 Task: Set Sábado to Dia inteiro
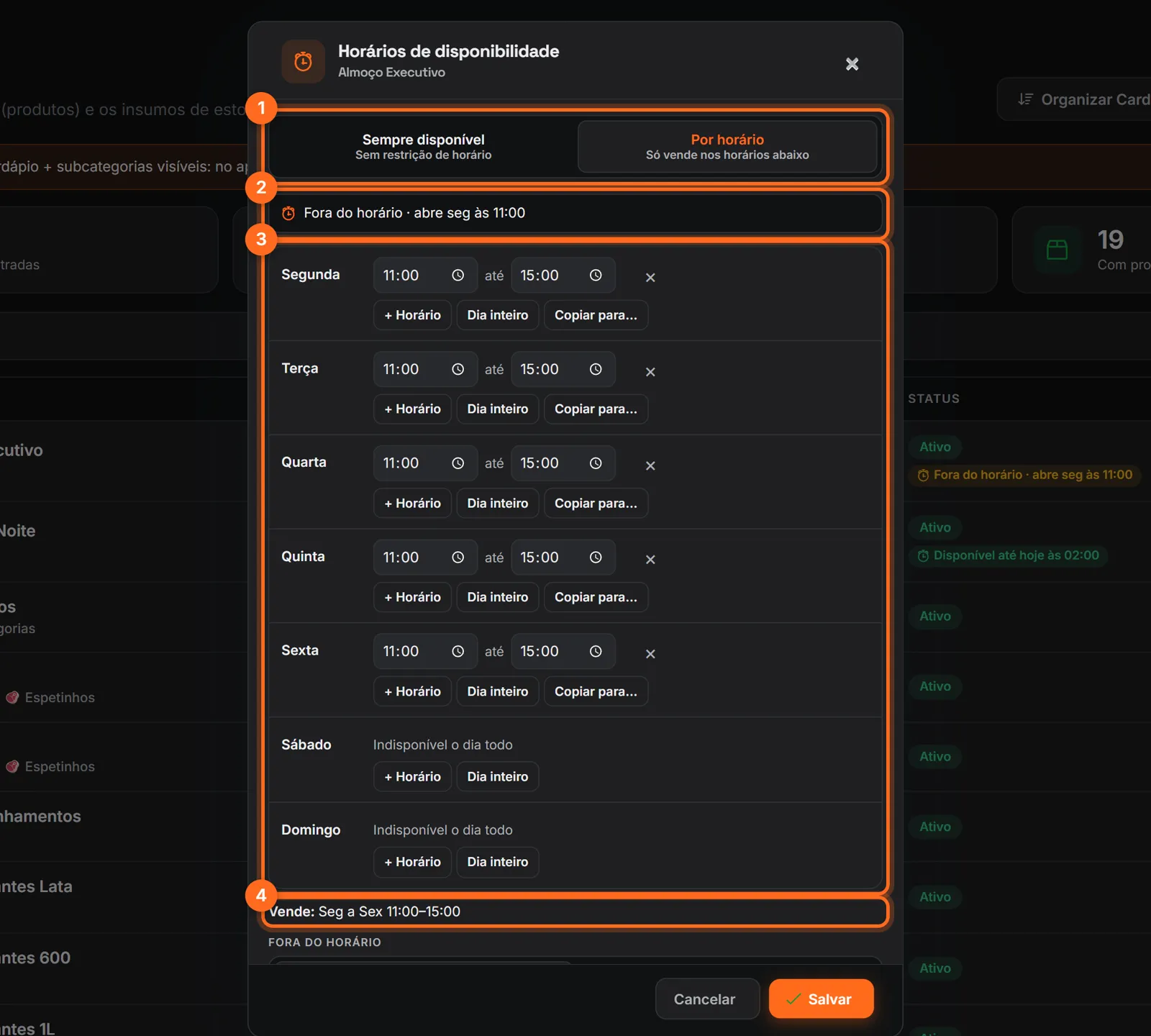pos(498,776)
